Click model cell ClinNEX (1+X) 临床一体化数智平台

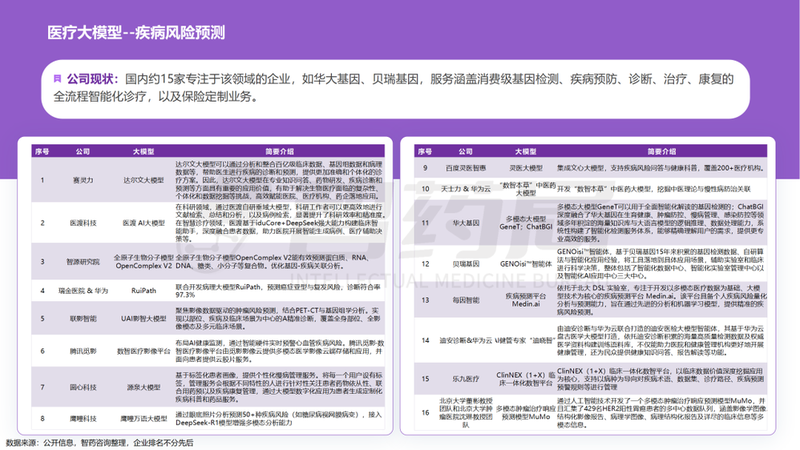(526, 379)
